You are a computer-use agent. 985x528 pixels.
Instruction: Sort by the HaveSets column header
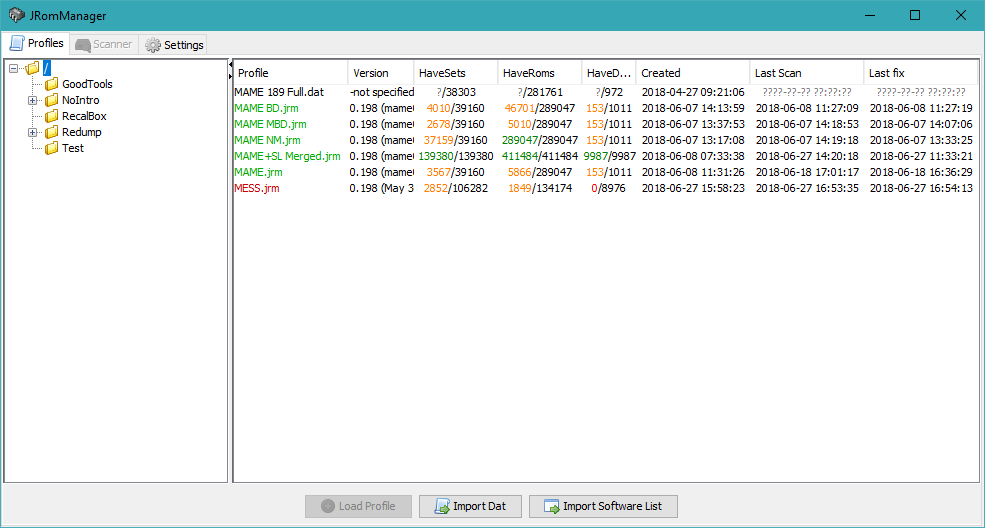455,73
